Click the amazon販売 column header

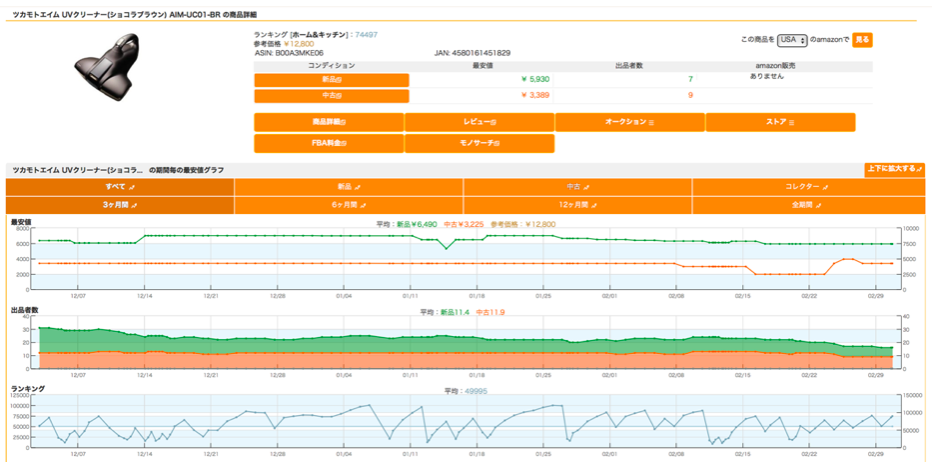pos(775,66)
